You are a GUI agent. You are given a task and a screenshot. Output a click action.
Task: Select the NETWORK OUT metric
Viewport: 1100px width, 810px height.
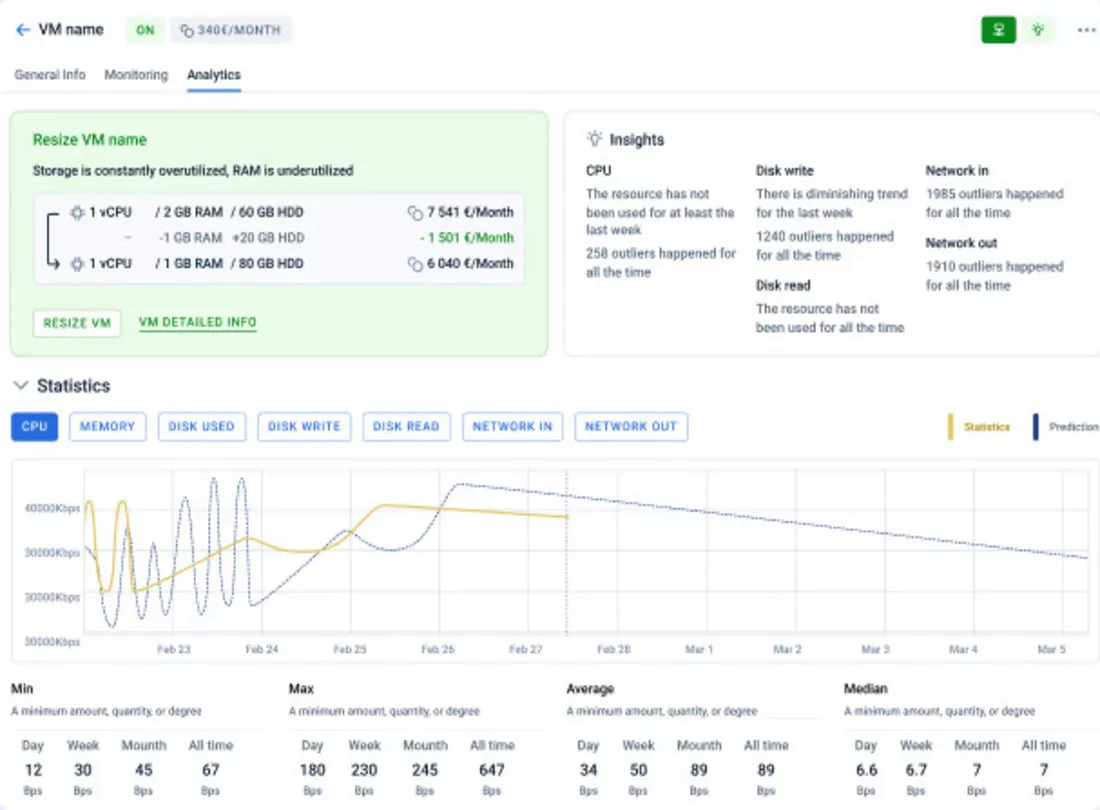click(x=630, y=427)
